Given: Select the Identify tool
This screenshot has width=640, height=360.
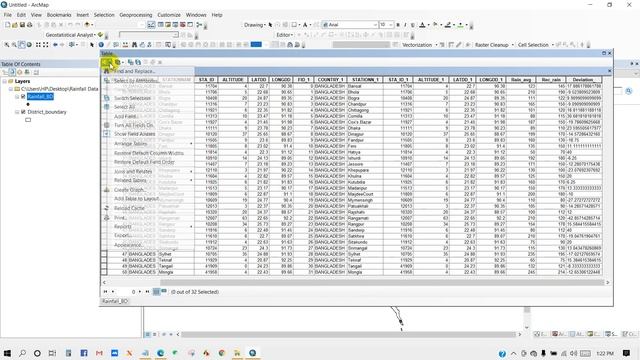Looking at the screenshot, I should point(101,44).
